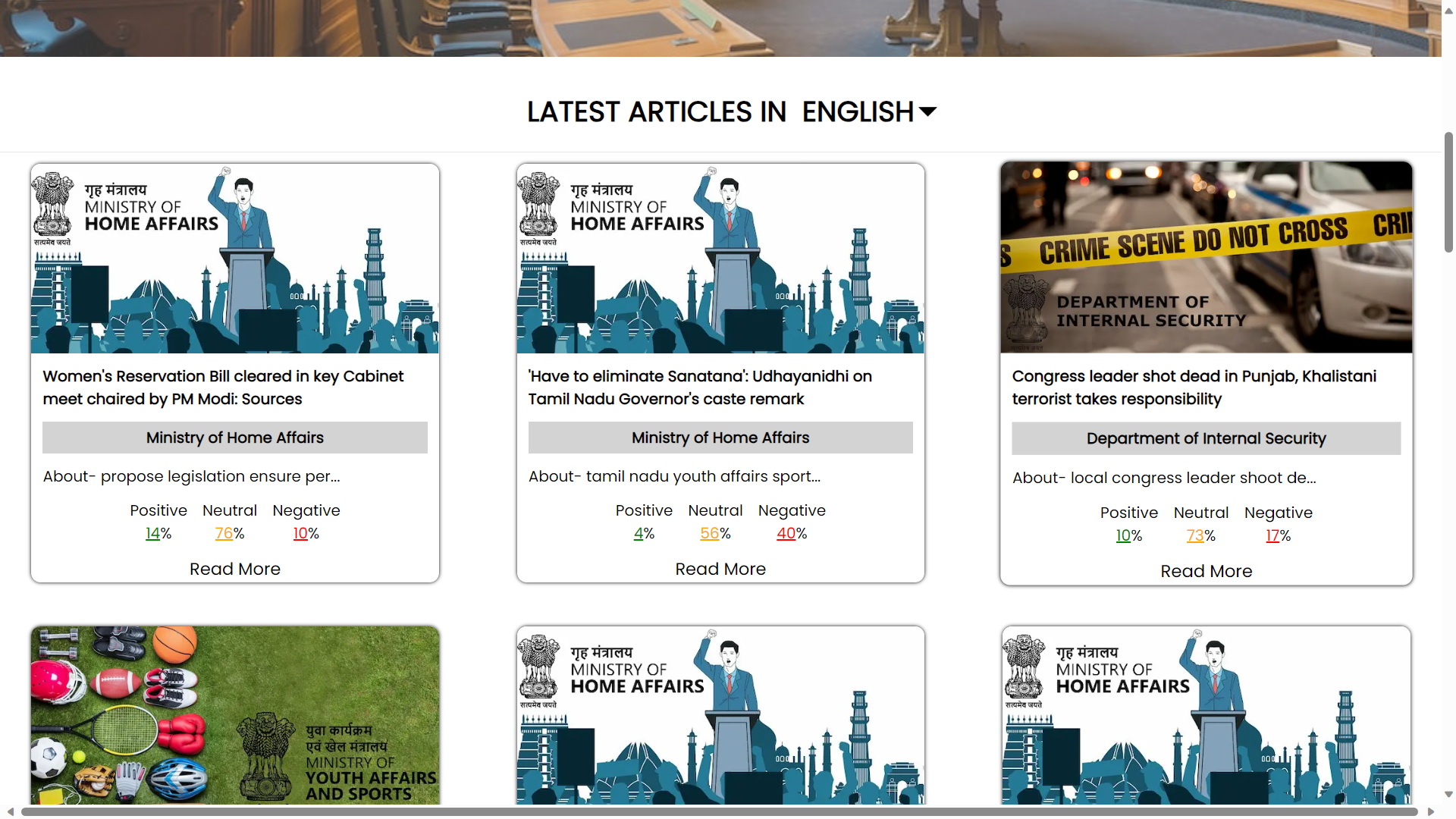Click Read More on Udhayanidhi Sanatana card
Screen dimensions: 1456x819
click(720, 569)
